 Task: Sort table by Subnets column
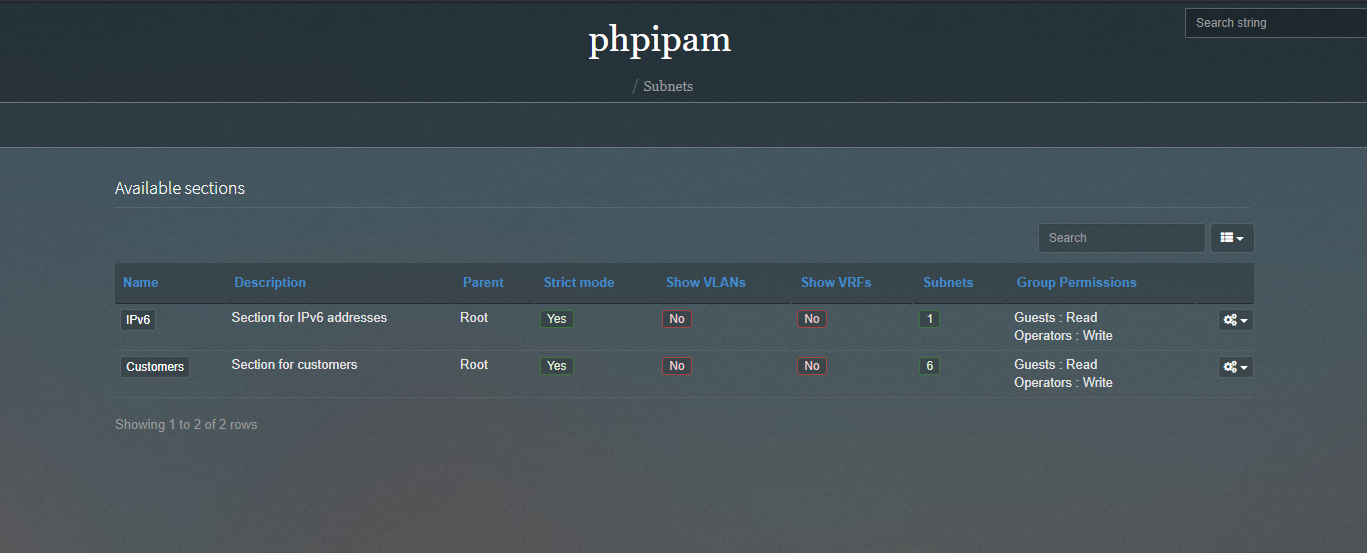[948, 282]
